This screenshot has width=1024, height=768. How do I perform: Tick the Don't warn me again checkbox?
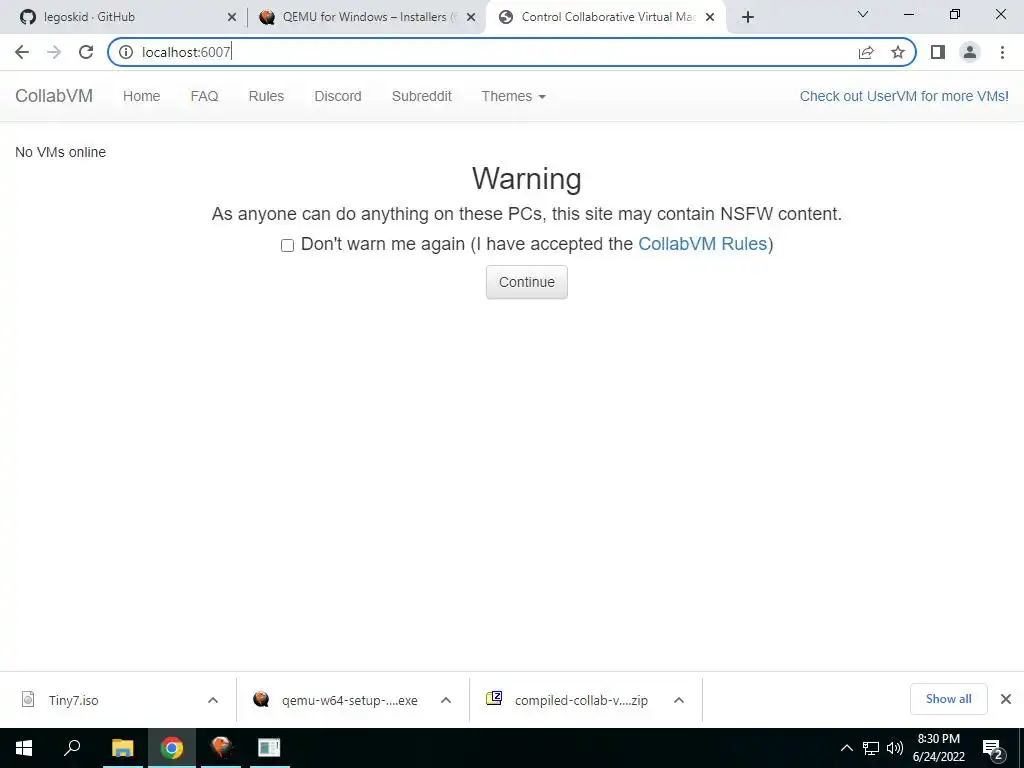tap(287, 246)
